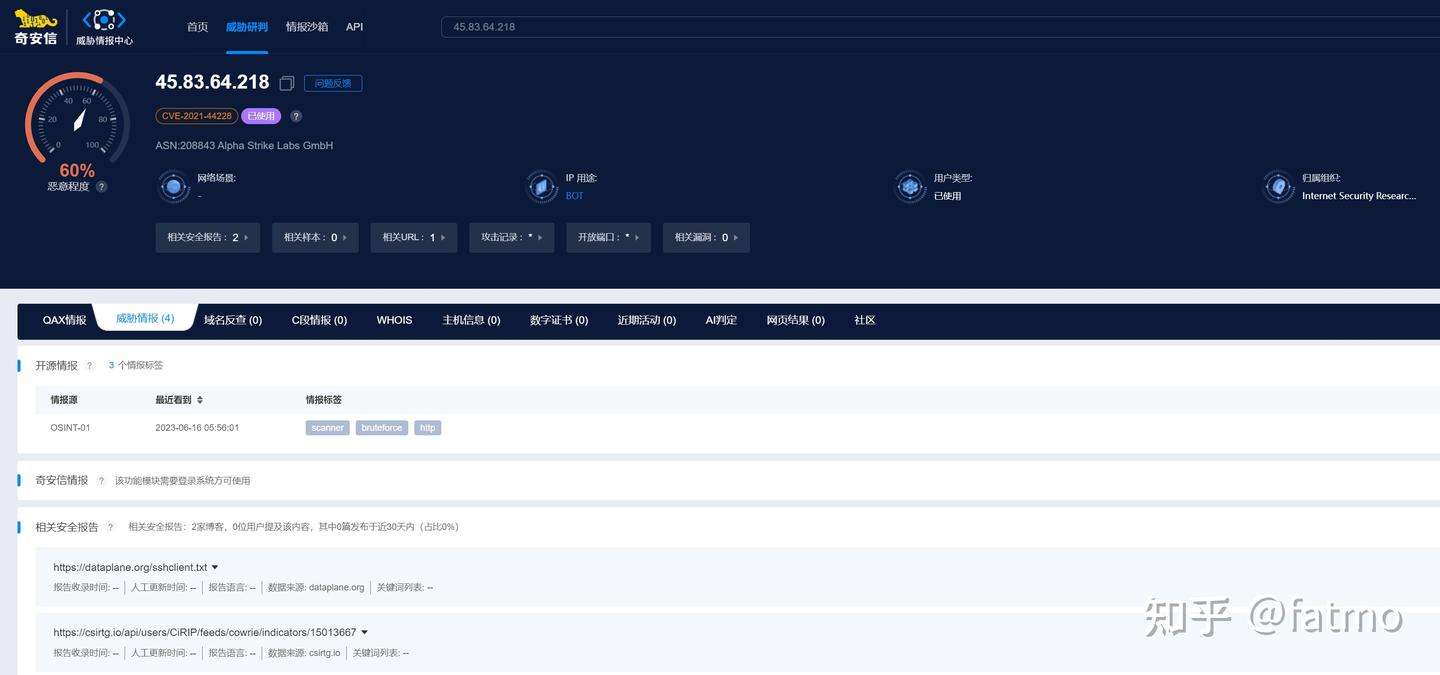This screenshot has width=1440, height=675.
Task: Open 近期活动 (0) tab
Action: coord(647,320)
